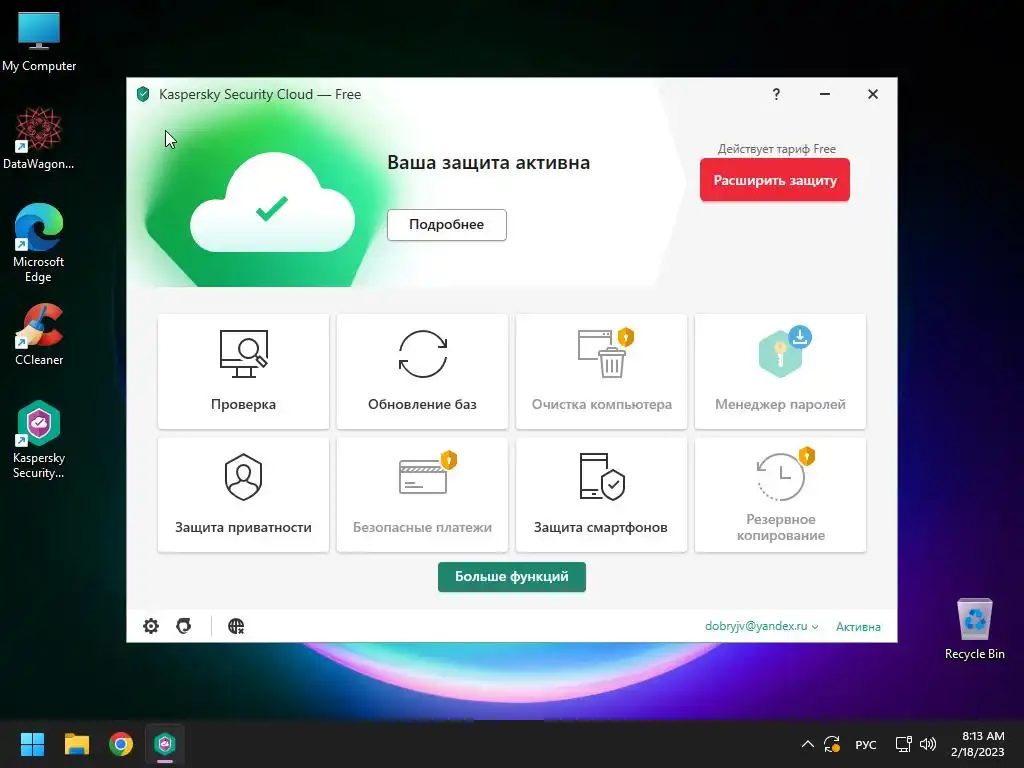Viewport: 1024px width, 768px height.
Task: Click the globe network icon in footer
Action: 236,626
